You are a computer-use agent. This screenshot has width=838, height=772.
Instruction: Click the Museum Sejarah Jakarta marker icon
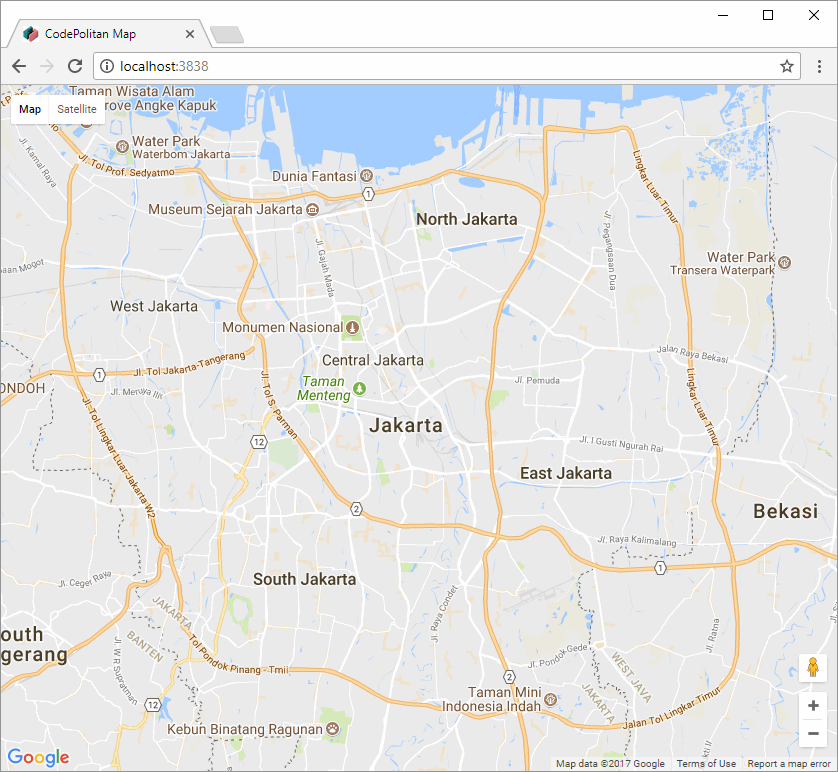click(x=313, y=209)
